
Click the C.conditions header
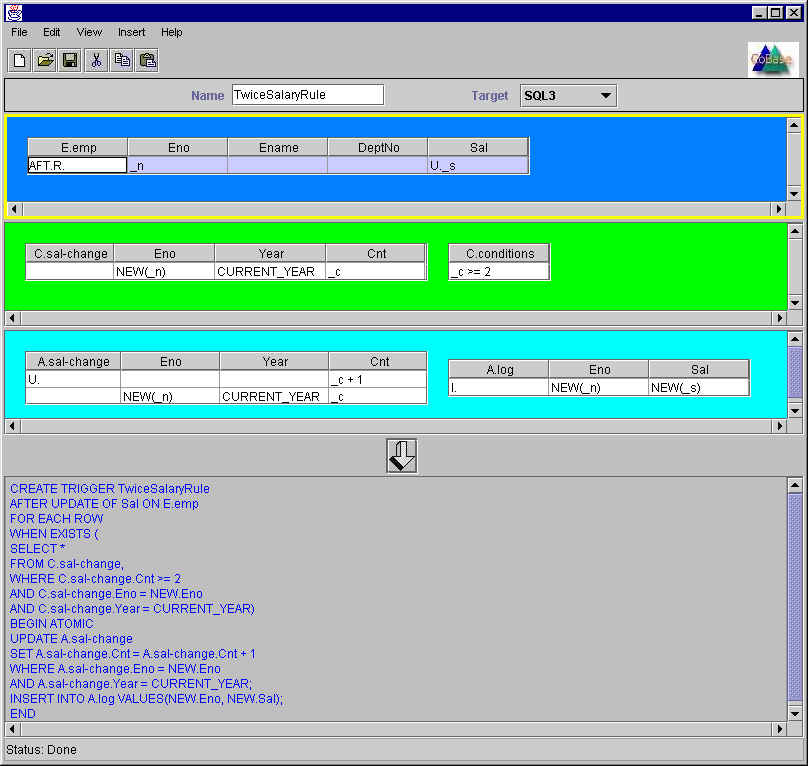point(499,254)
